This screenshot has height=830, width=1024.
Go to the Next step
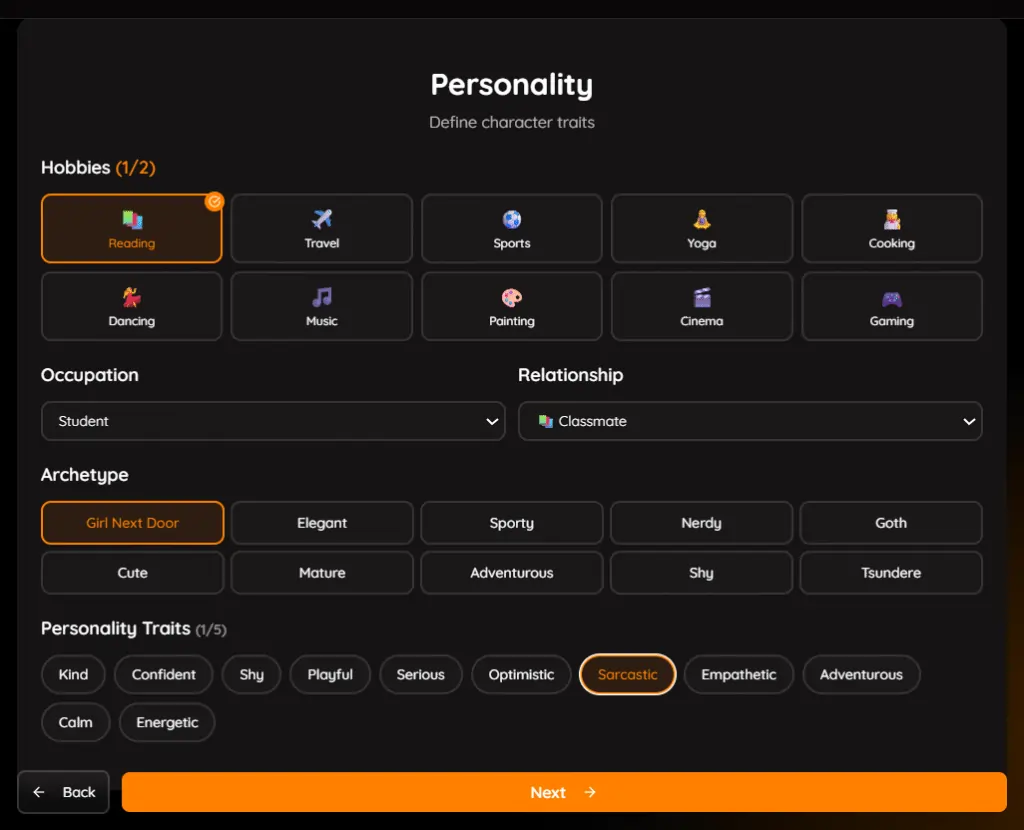(564, 792)
